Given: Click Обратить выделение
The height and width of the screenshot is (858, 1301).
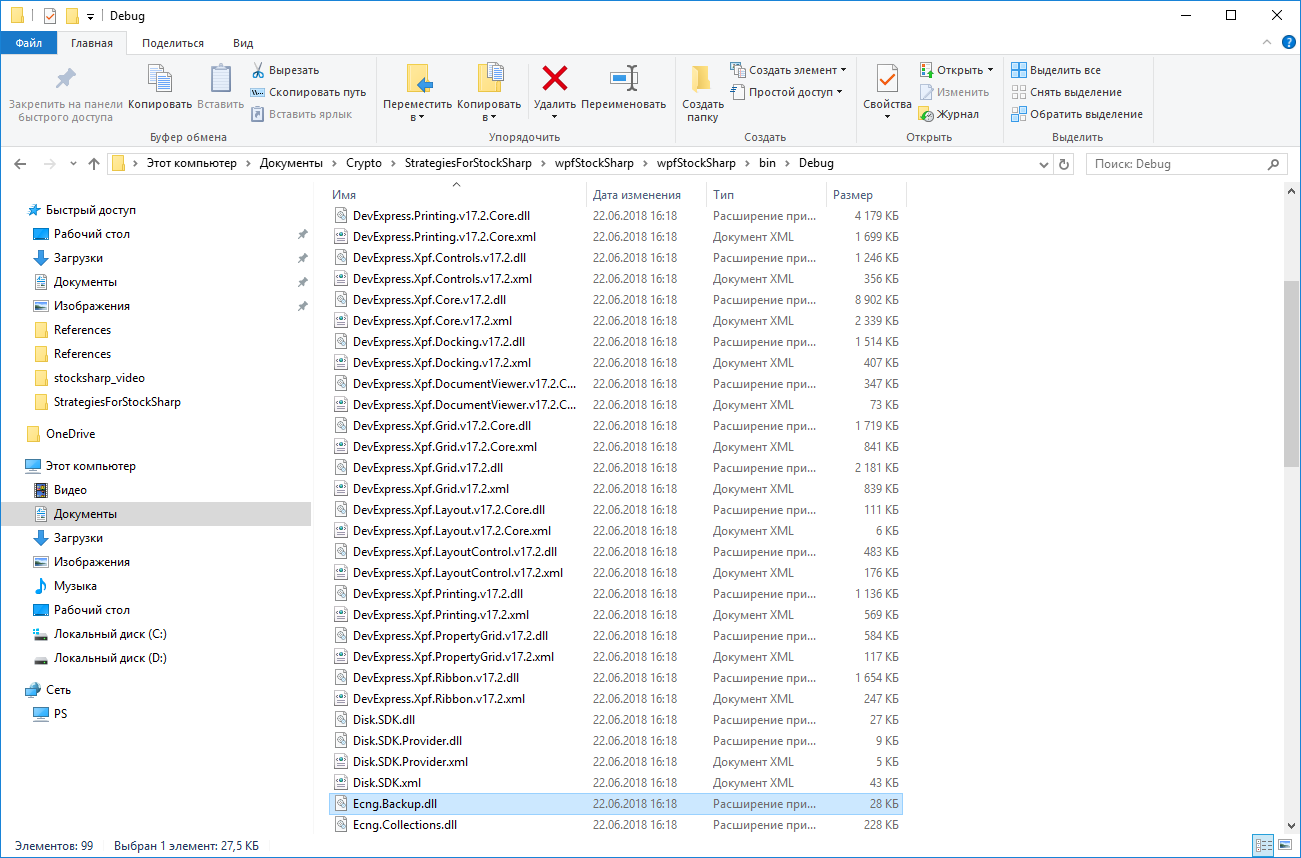Looking at the screenshot, I should (x=1077, y=114).
